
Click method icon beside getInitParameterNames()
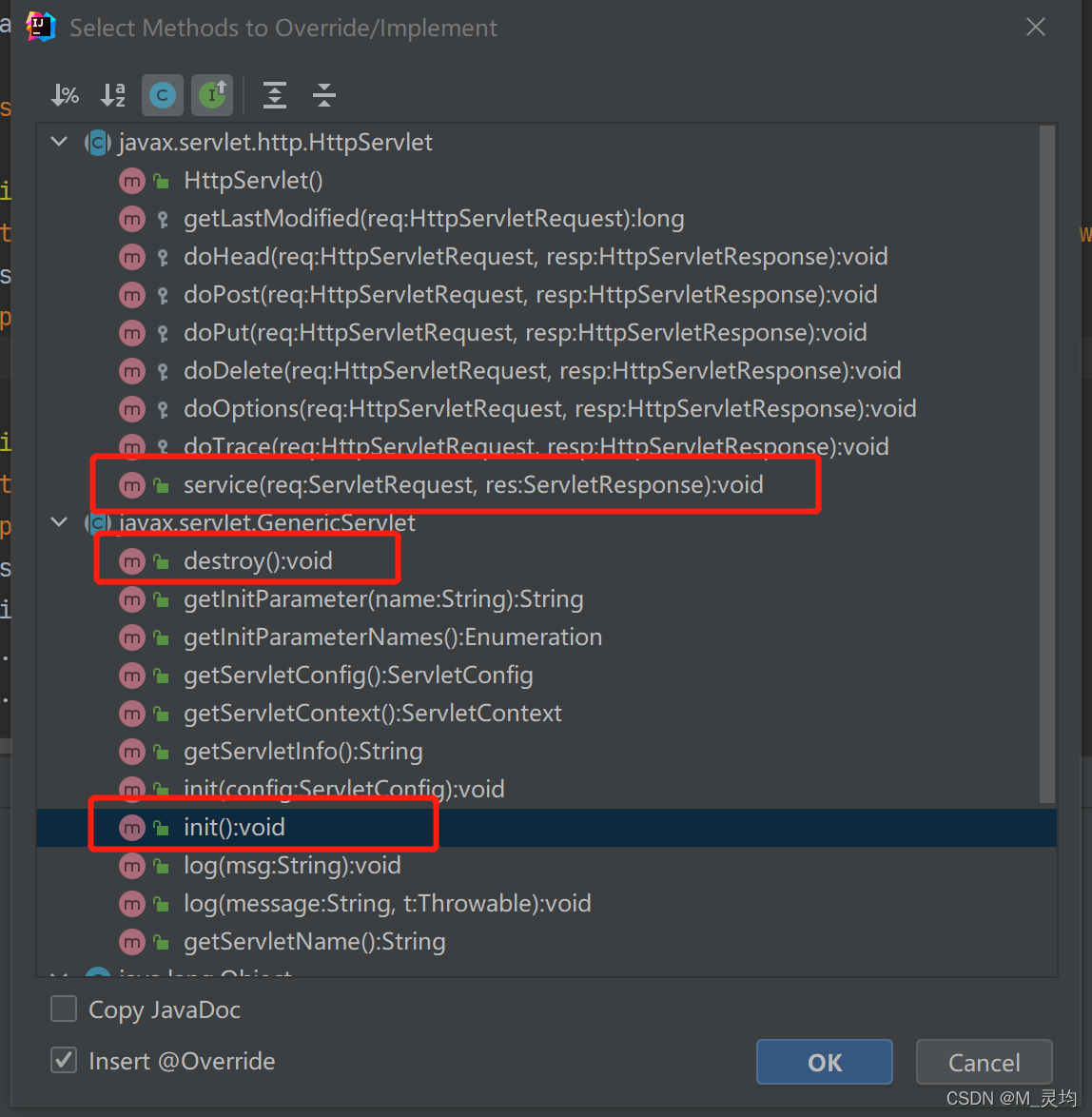coord(132,637)
